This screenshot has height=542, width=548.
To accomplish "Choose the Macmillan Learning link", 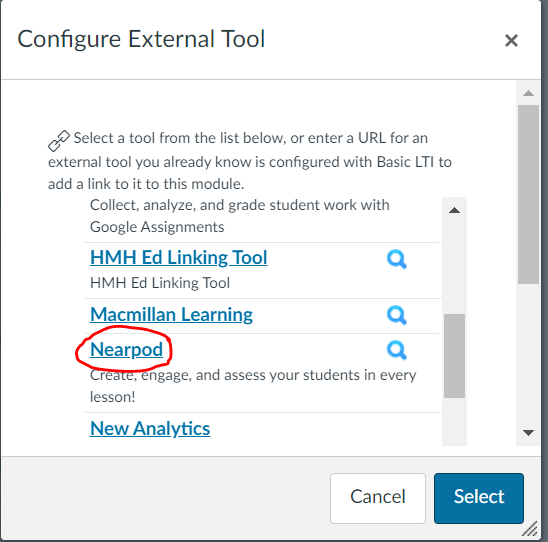I will pos(171,314).
